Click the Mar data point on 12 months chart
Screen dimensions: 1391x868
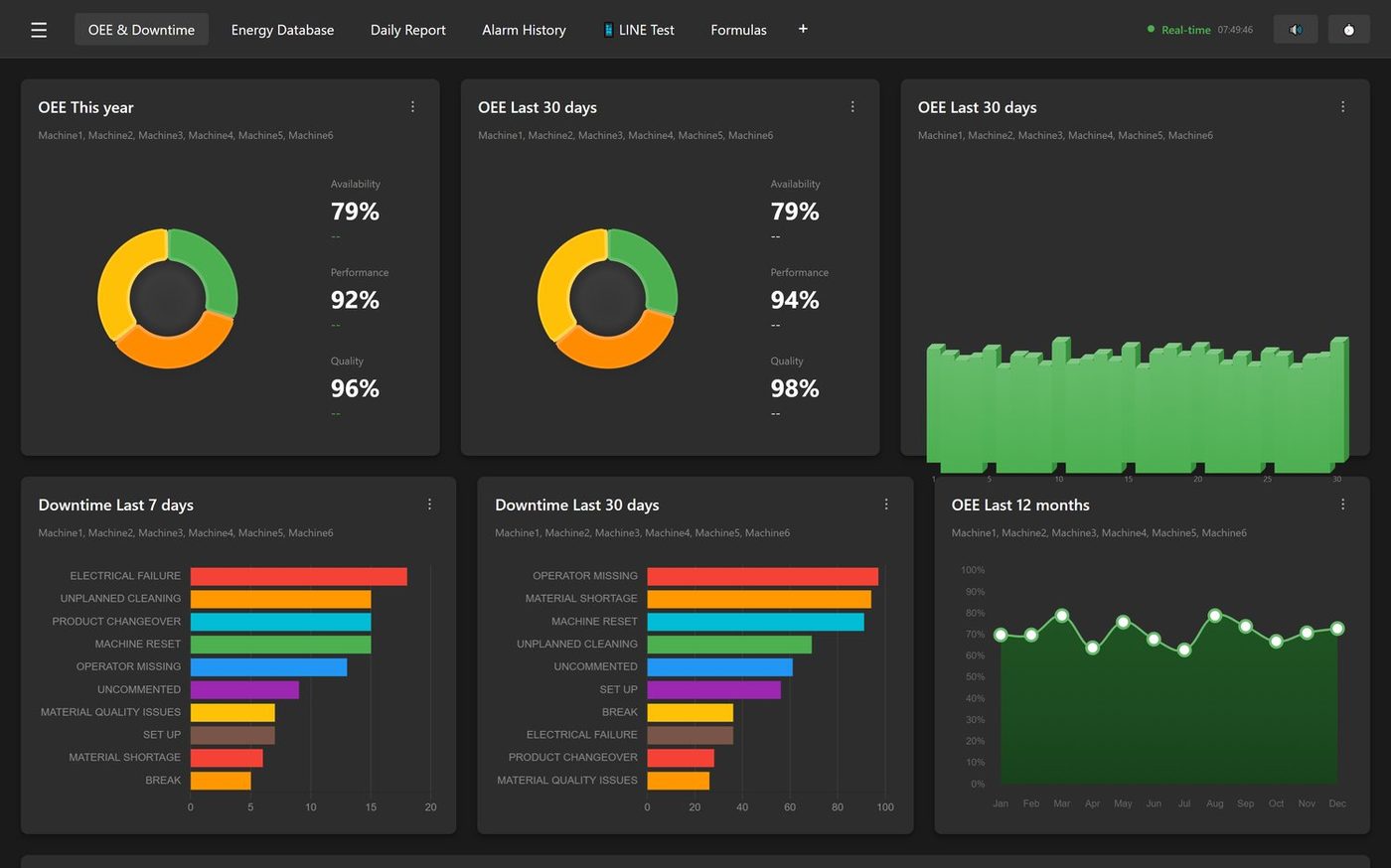(x=1062, y=616)
